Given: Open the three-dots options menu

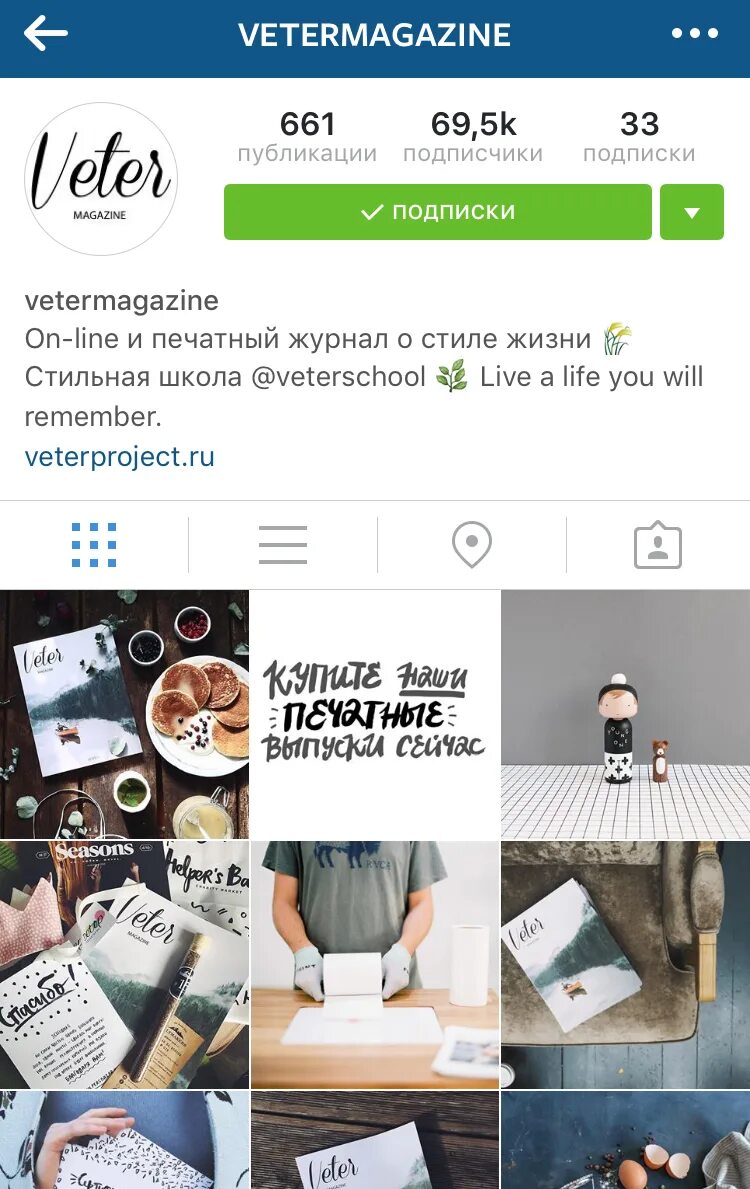Looking at the screenshot, I should coord(695,33).
